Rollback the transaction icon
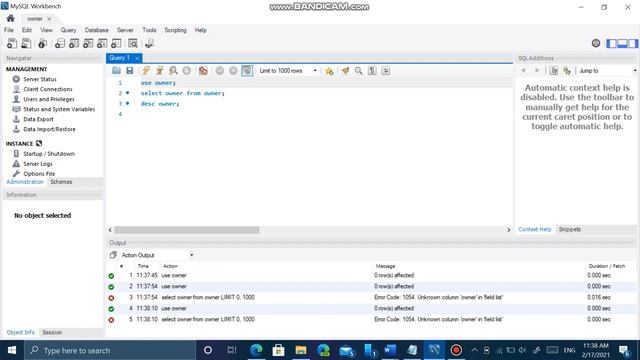640x360 pixels. tap(233, 71)
